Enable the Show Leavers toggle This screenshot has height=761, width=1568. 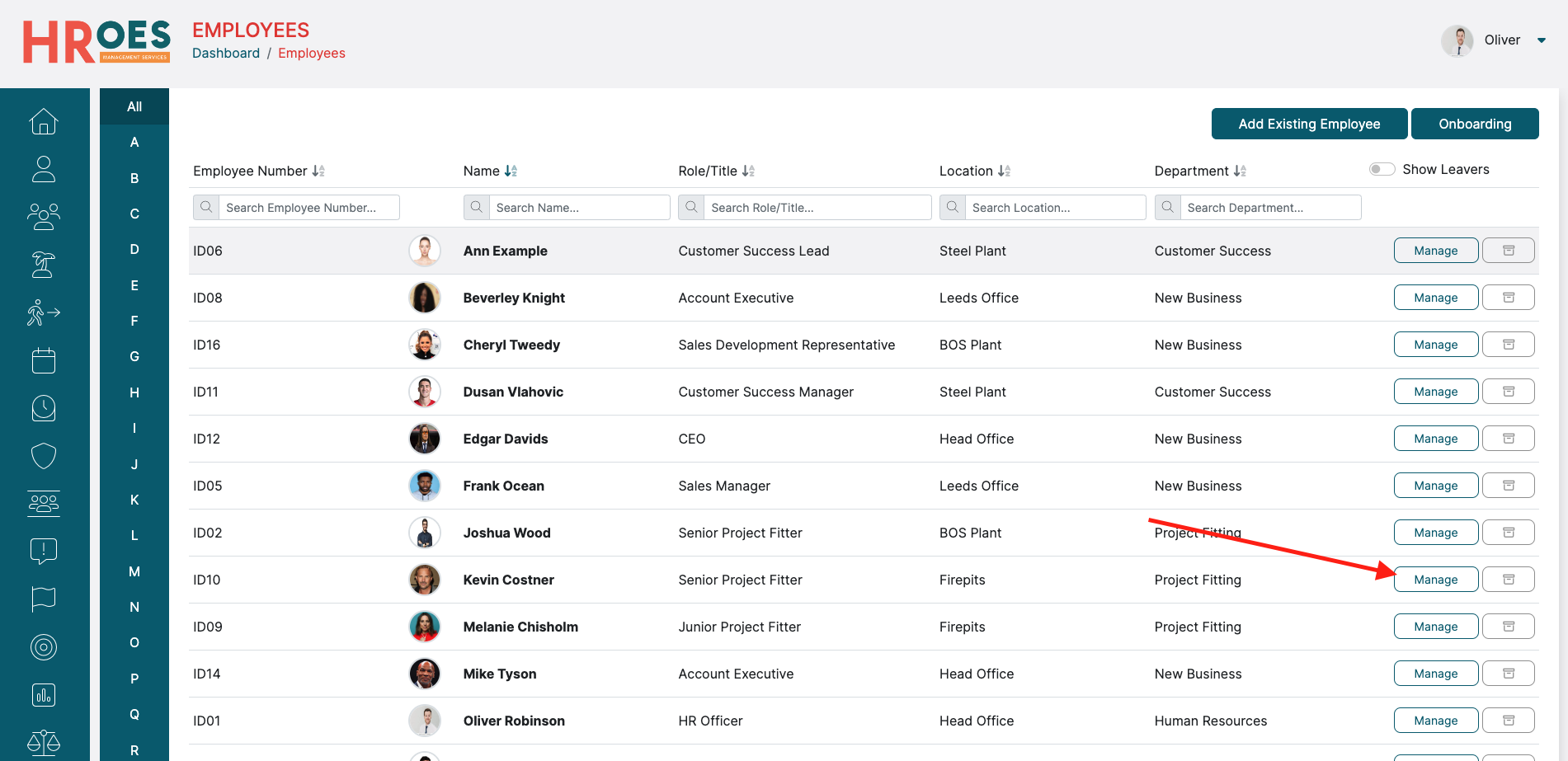(1382, 169)
